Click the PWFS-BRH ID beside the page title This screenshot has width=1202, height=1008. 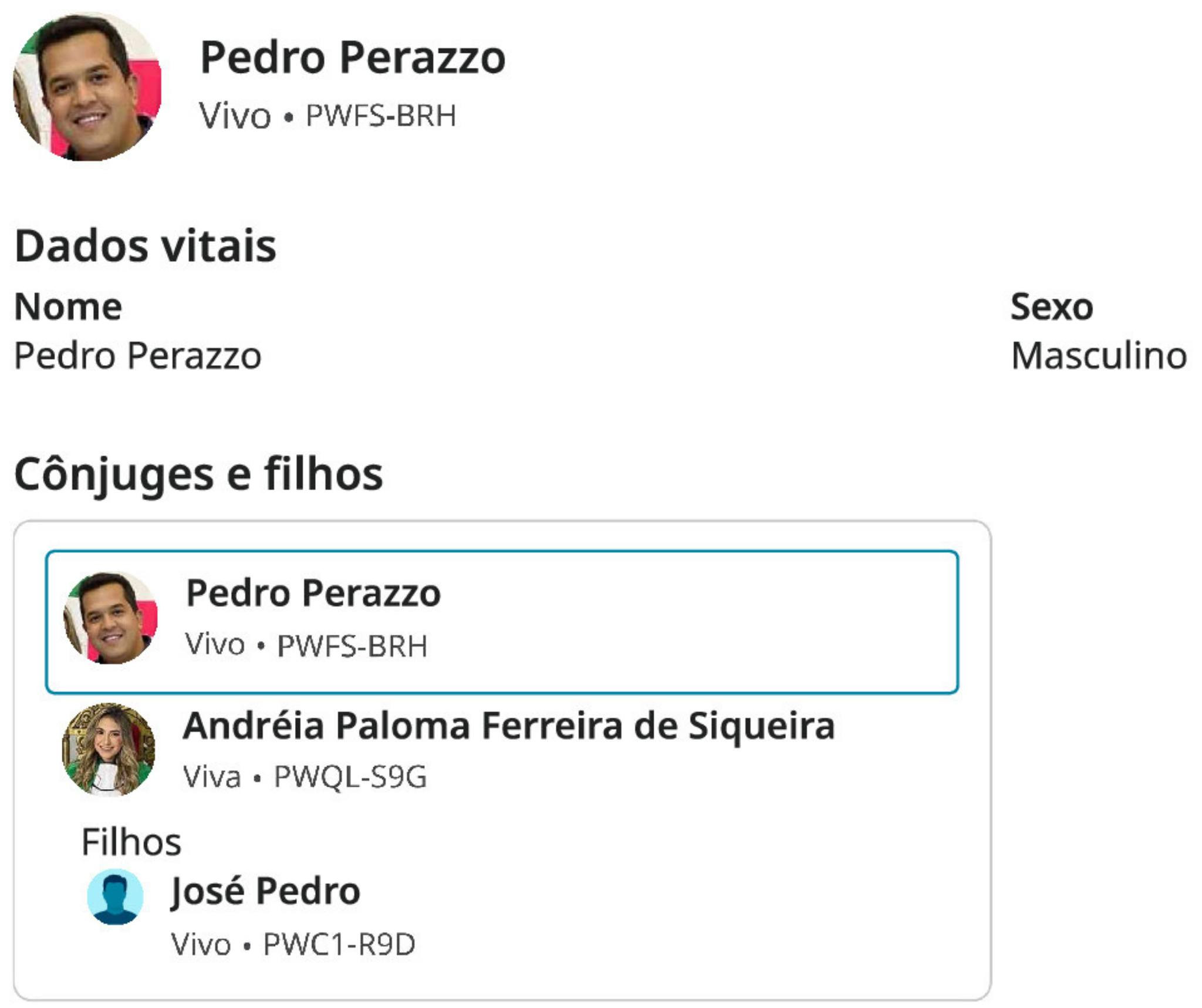point(381,116)
